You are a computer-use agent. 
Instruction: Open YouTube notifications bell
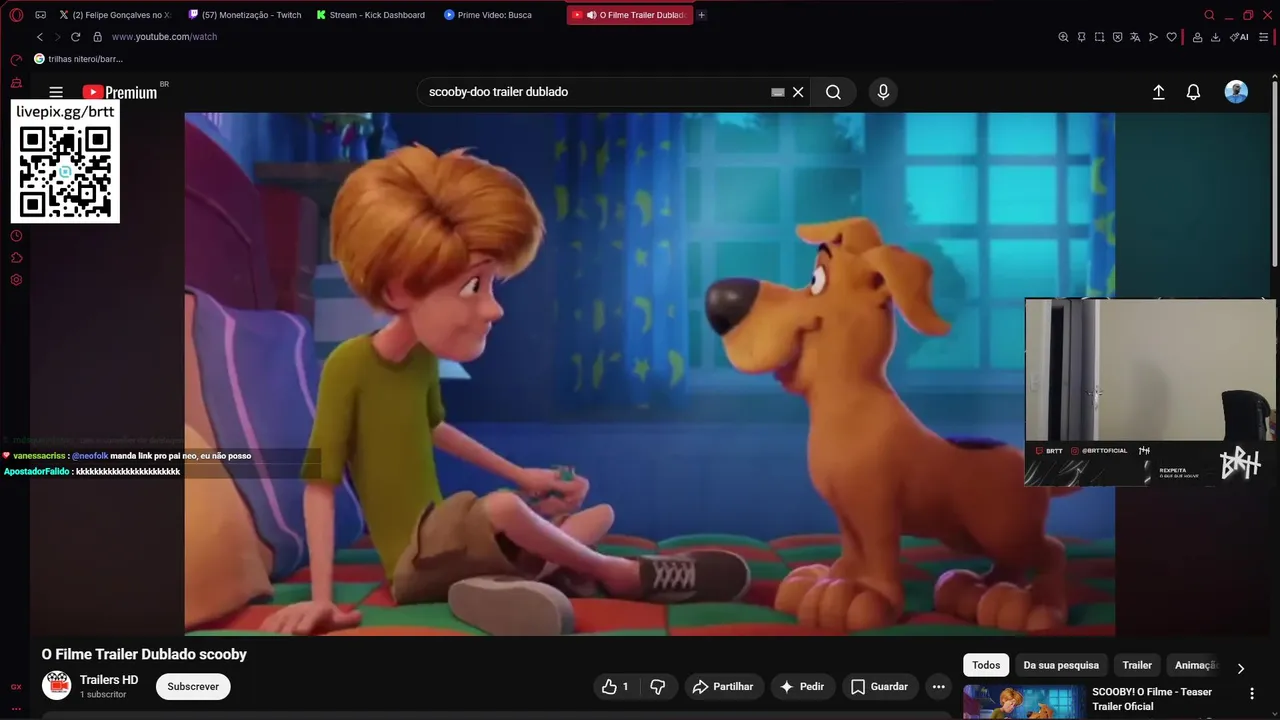tap(1193, 92)
